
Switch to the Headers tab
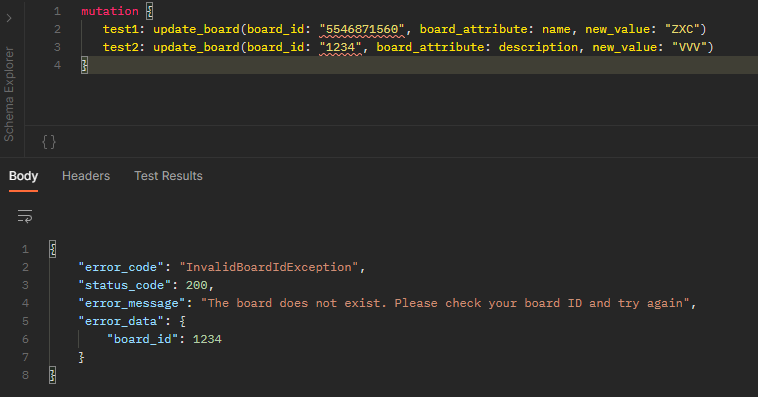pyautogui.click(x=86, y=176)
